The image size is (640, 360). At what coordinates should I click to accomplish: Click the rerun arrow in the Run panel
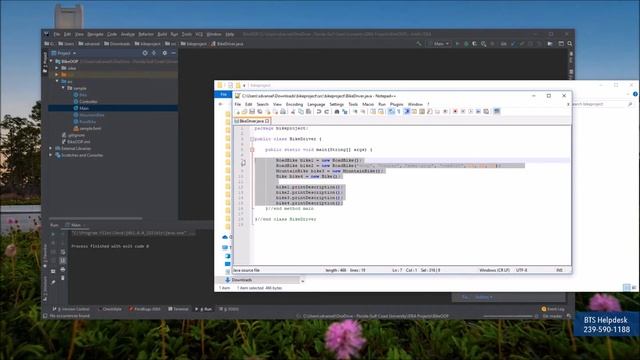pyautogui.click(x=53, y=234)
